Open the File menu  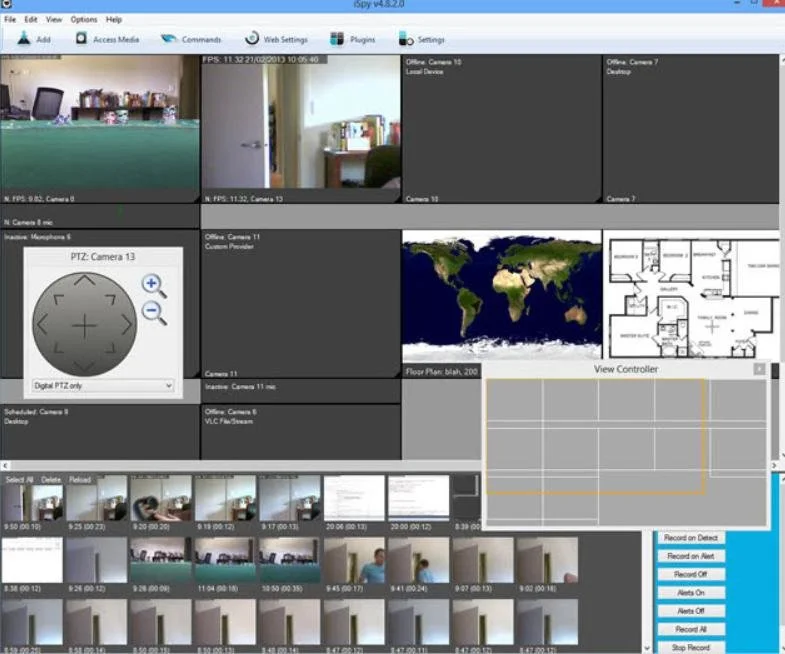10,20
